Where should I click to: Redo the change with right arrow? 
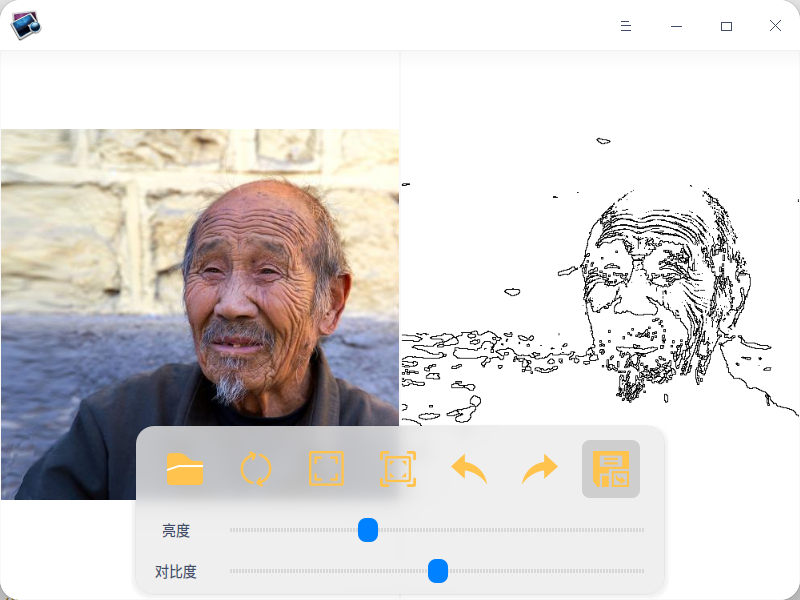(x=540, y=468)
